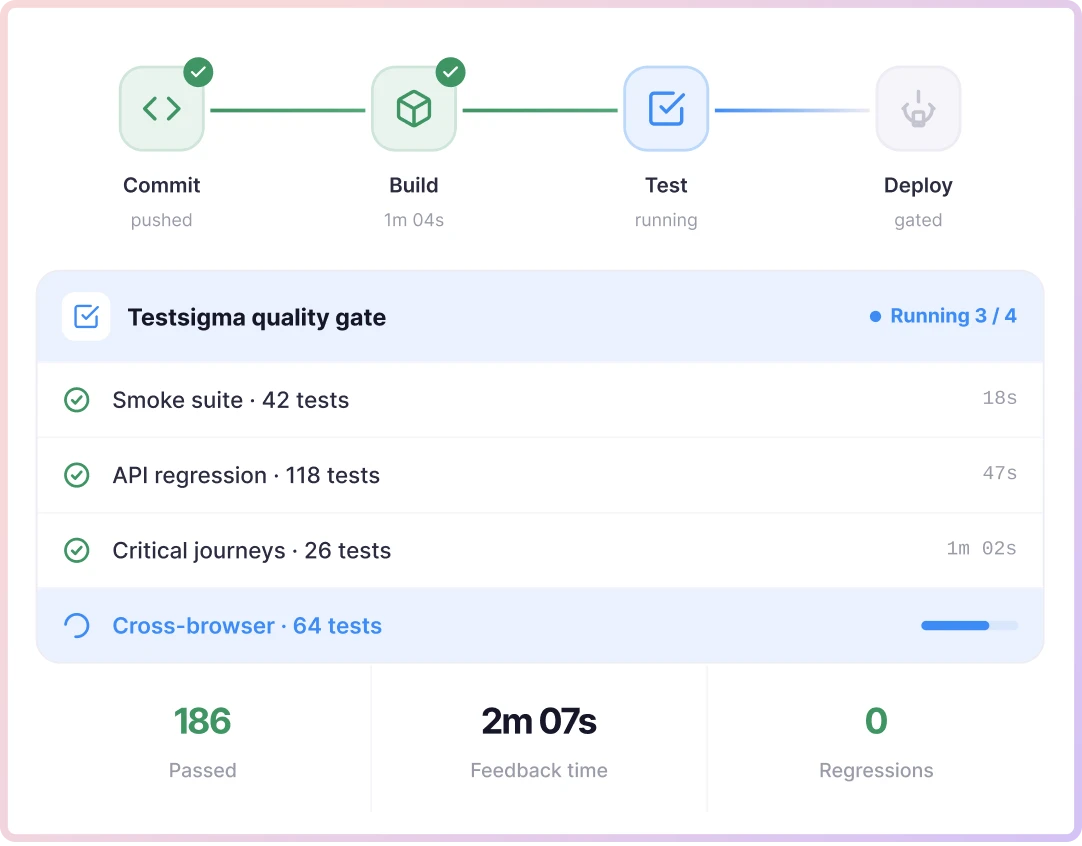Click the pushed status under Commit
1082x846 pixels.
point(161,220)
